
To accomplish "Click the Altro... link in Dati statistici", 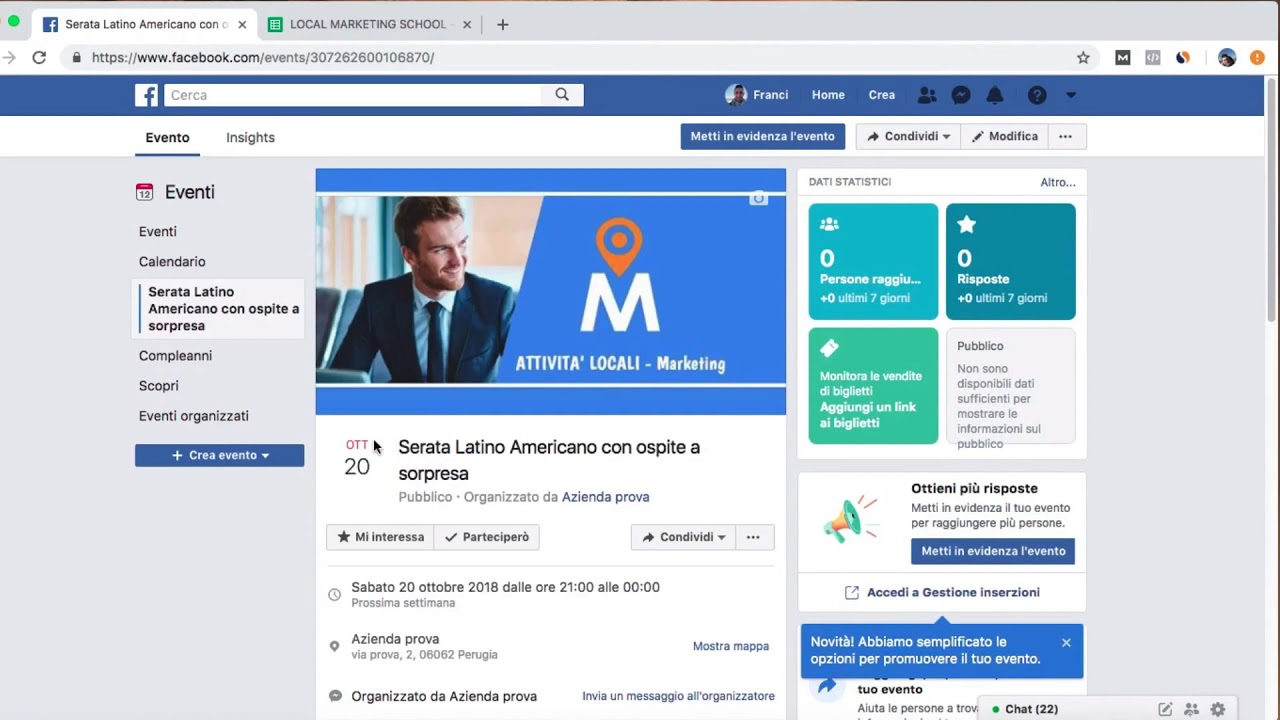I will pyautogui.click(x=1058, y=182).
